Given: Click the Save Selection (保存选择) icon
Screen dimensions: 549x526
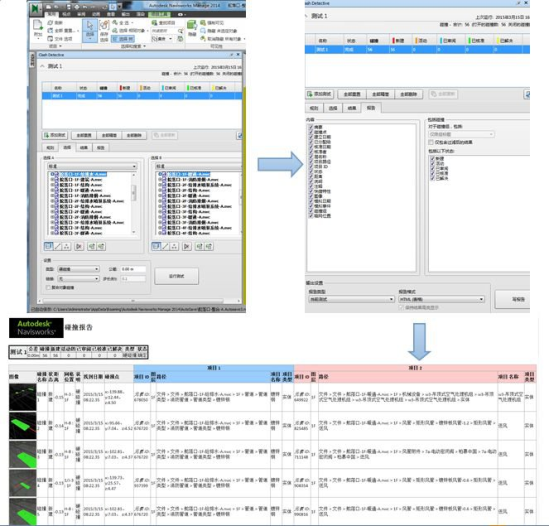Looking at the screenshot, I should (104, 30).
